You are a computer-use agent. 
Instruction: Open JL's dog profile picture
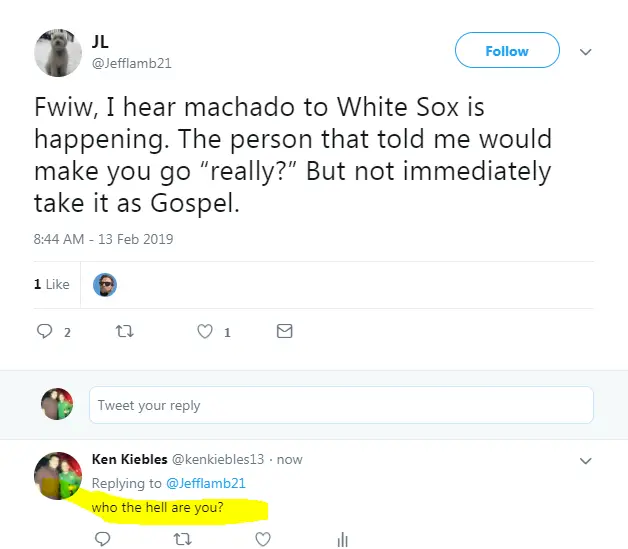58,52
